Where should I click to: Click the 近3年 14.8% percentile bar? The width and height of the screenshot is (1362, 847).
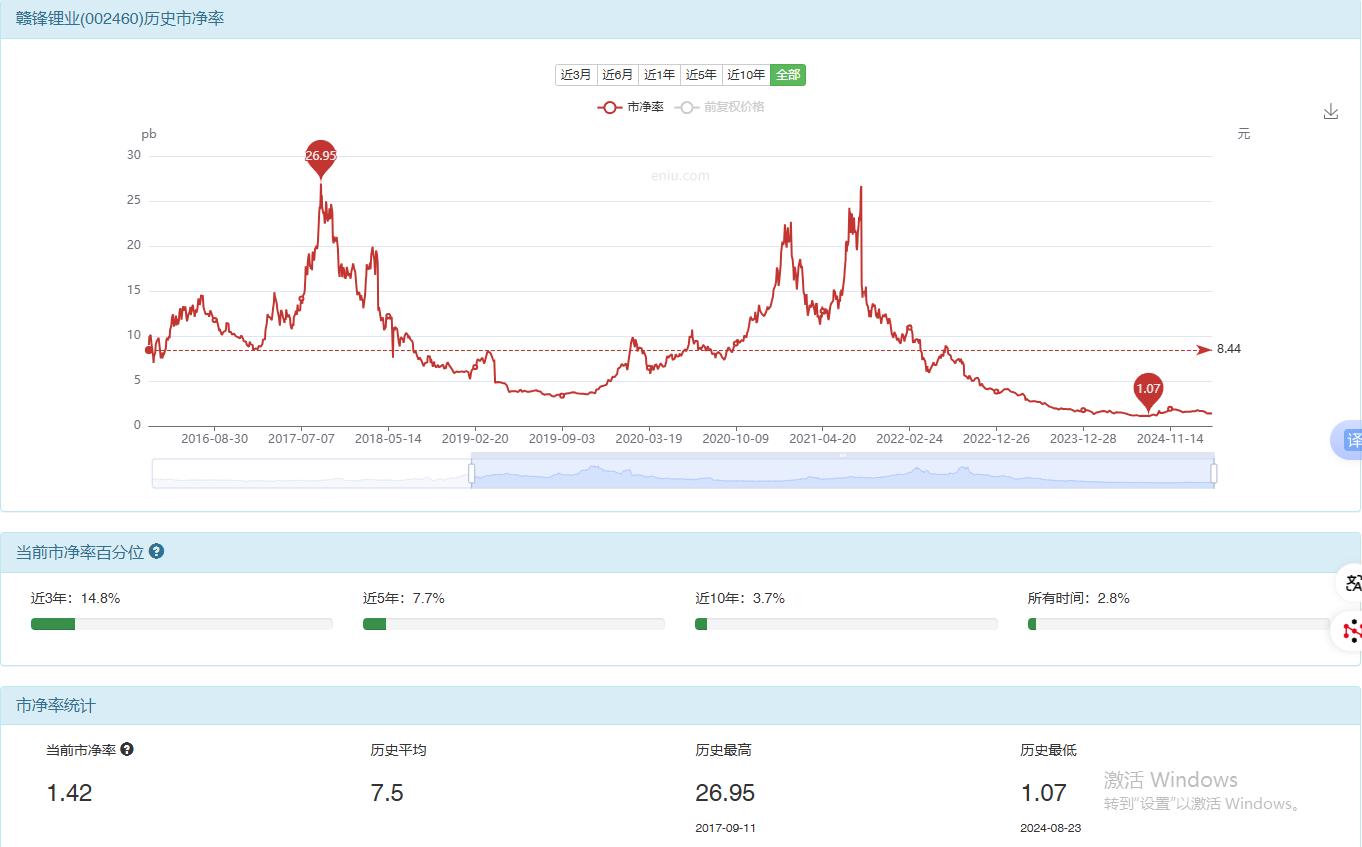(181, 624)
